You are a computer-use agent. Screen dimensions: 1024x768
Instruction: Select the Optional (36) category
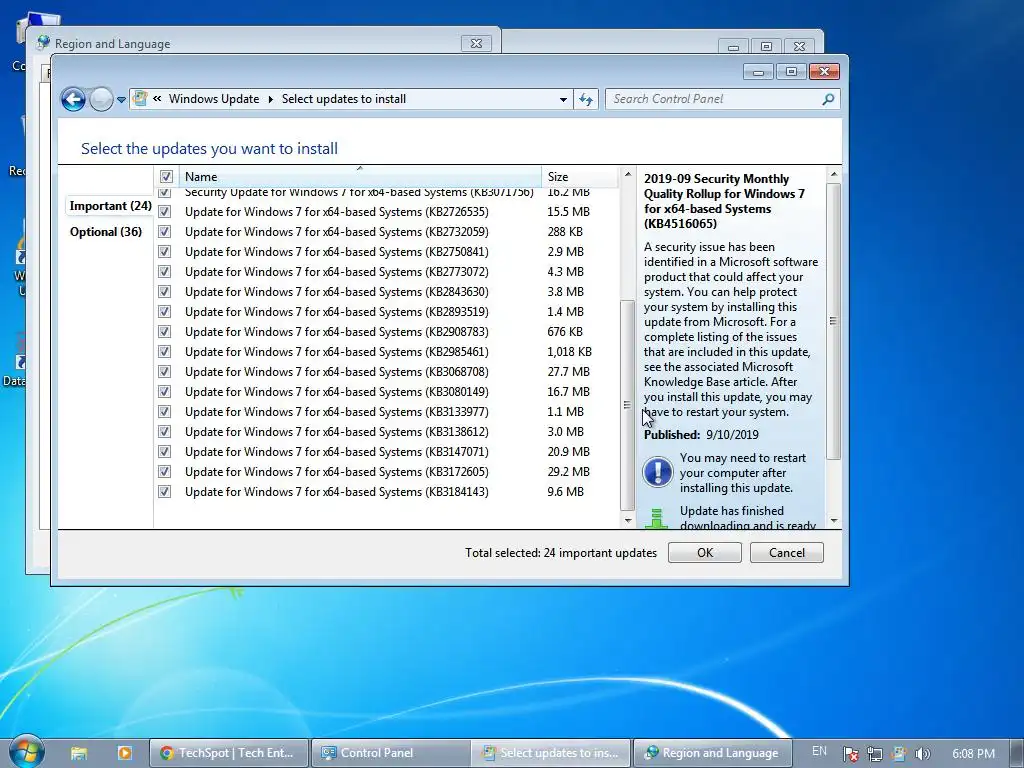click(106, 232)
